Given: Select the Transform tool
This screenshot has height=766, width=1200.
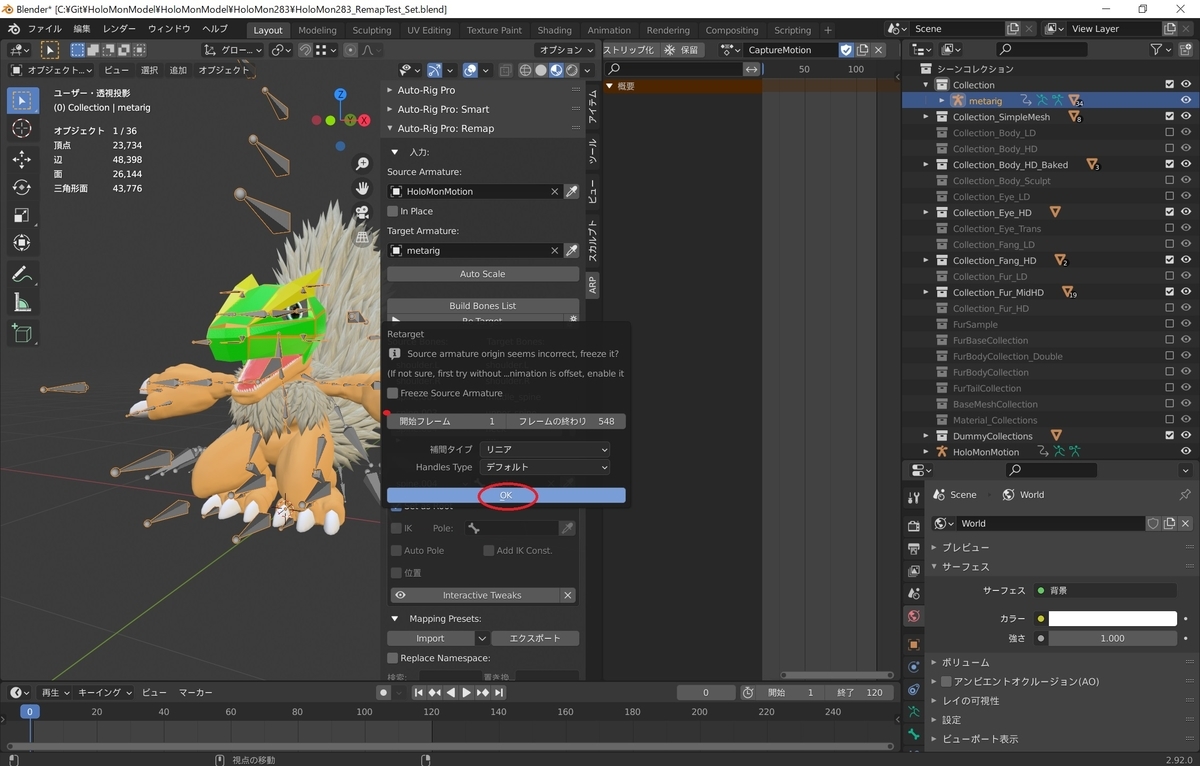Looking at the screenshot, I should pos(22,243).
